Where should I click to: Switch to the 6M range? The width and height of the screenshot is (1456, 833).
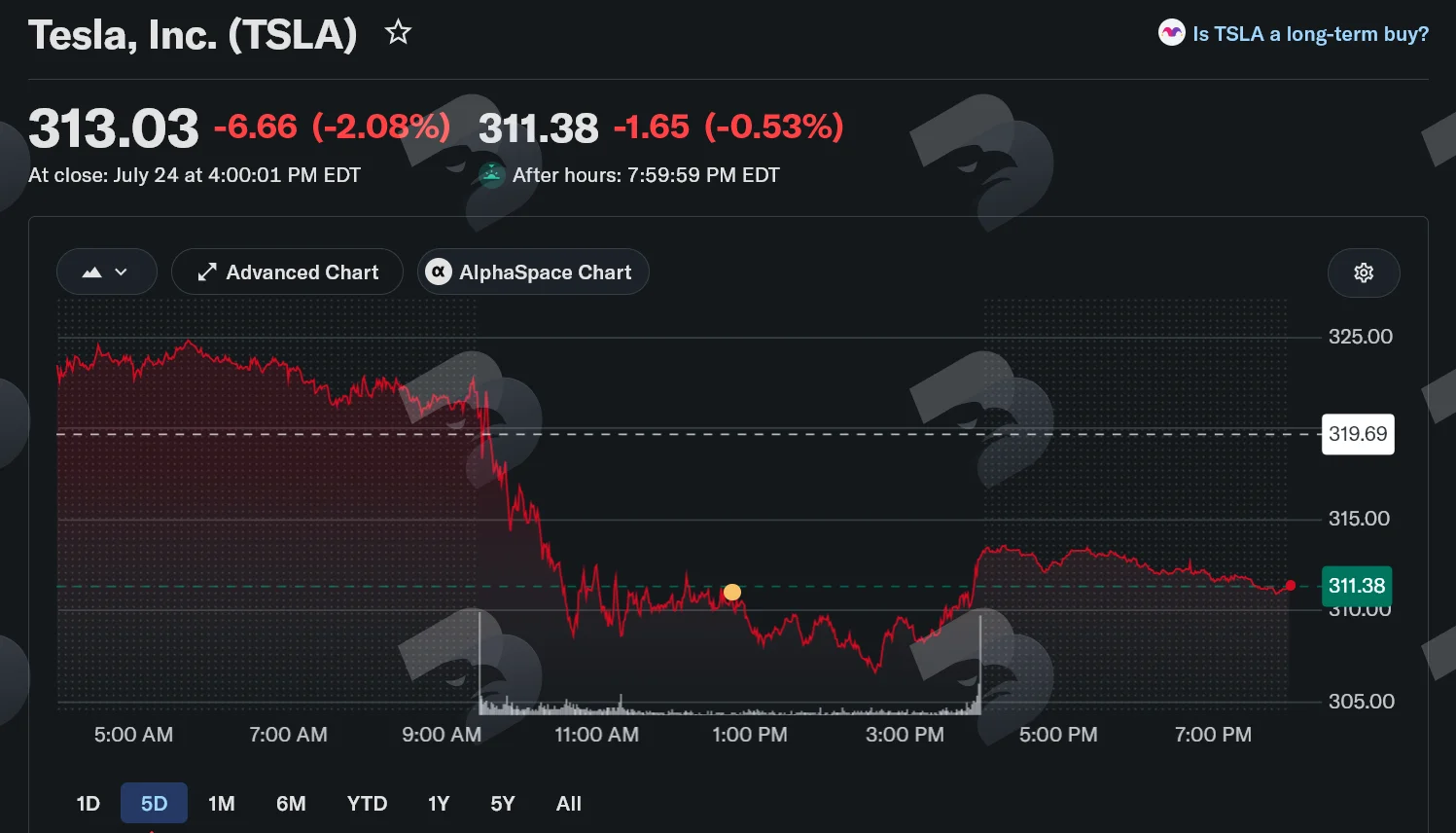(291, 804)
